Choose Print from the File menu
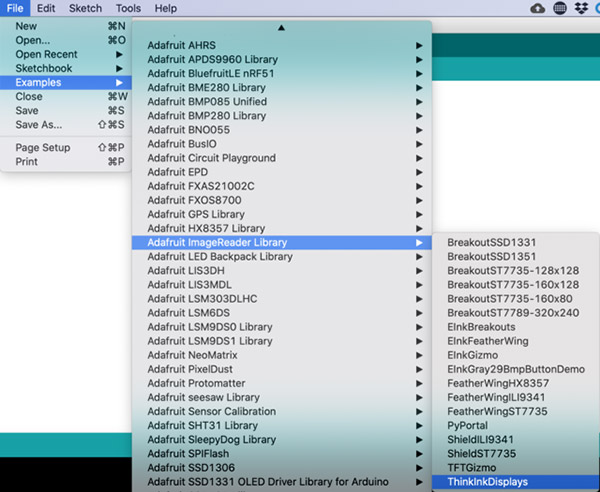The image size is (600, 492). click(66, 161)
